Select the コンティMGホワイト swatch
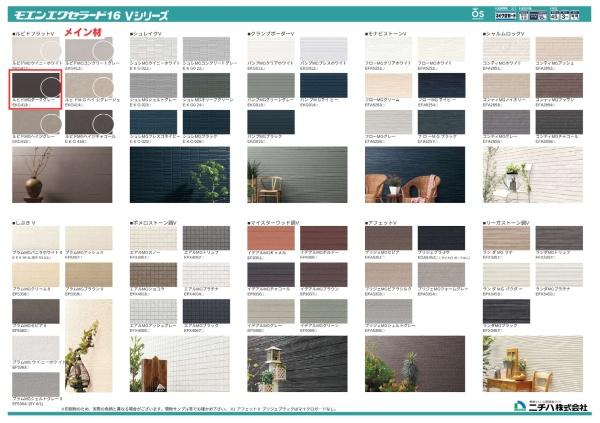This screenshot has width=600, height=423. tap(507, 49)
